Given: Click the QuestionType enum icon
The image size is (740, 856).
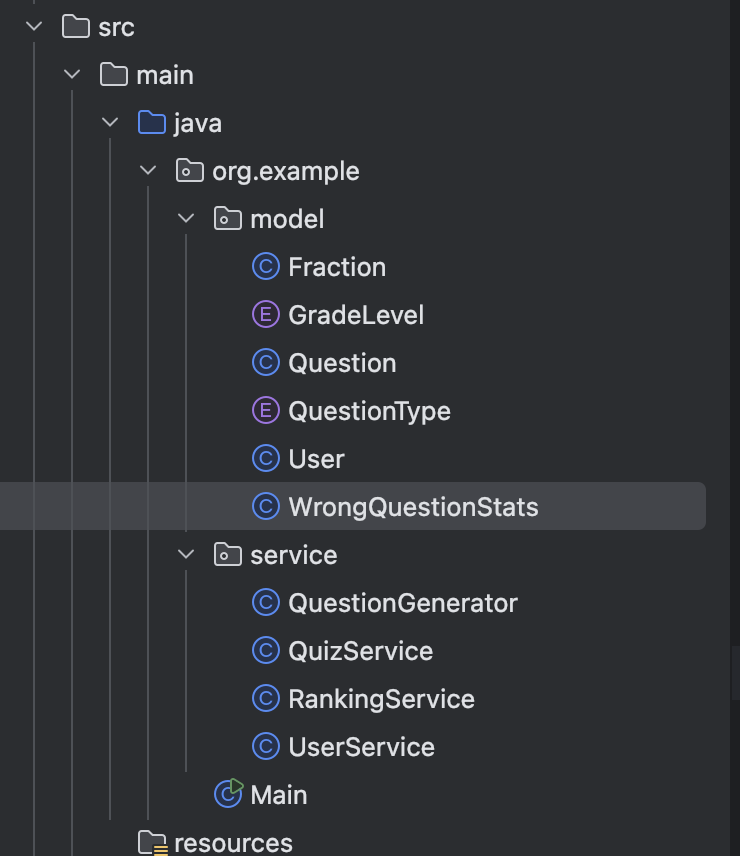Looking at the screenshot, I should [x=265, y=411].
